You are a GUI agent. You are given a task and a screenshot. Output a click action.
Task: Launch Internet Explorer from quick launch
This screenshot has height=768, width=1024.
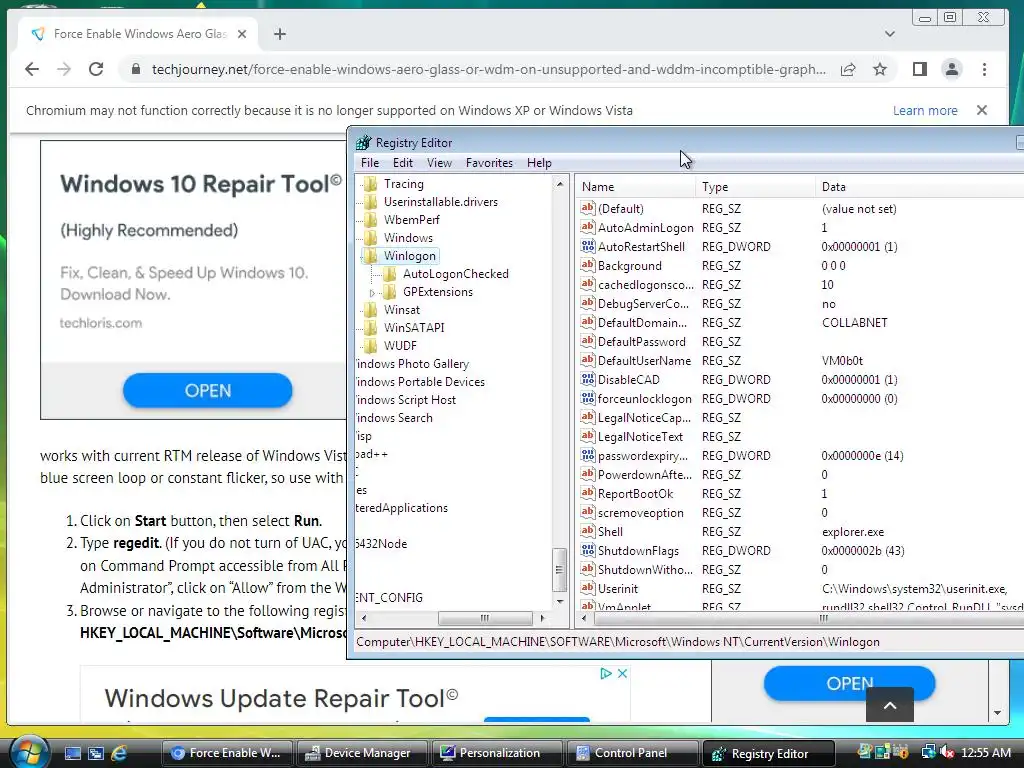[119, 753]
